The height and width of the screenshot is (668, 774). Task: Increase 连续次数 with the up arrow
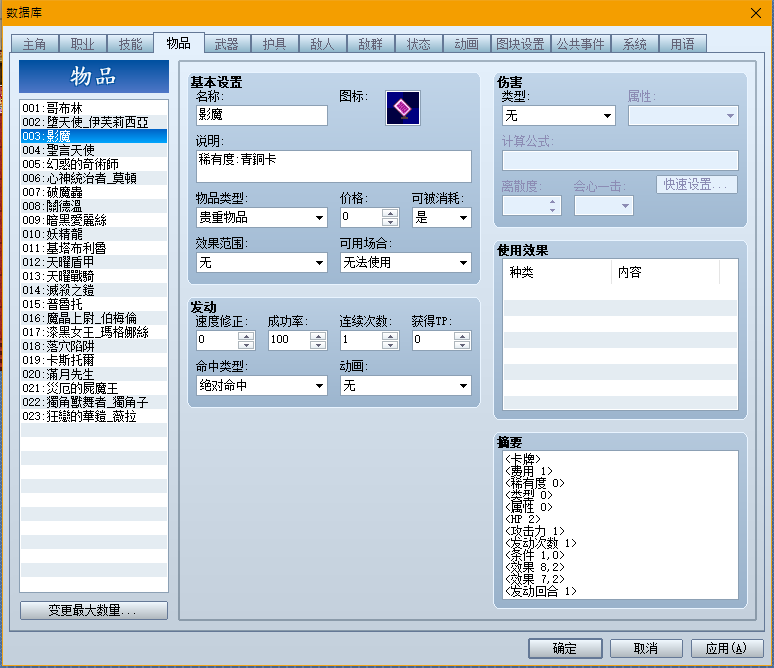click(x=390, y=335)
